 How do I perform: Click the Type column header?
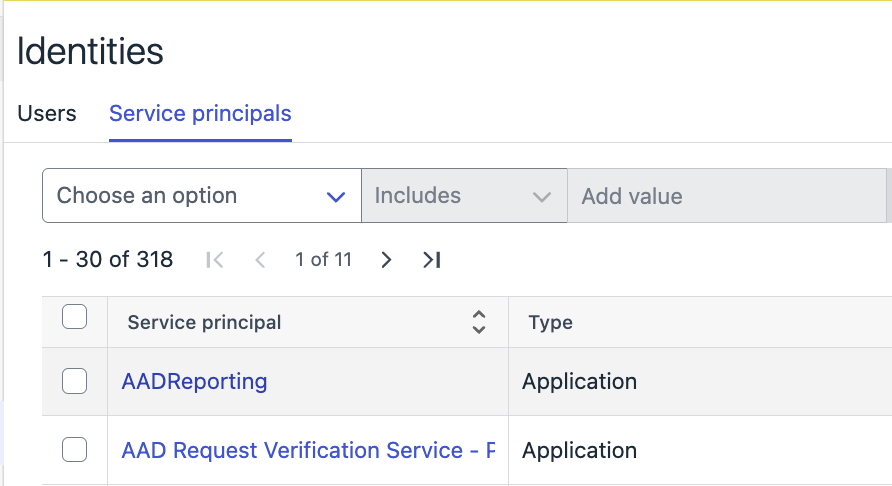click(x=550, y=322)
